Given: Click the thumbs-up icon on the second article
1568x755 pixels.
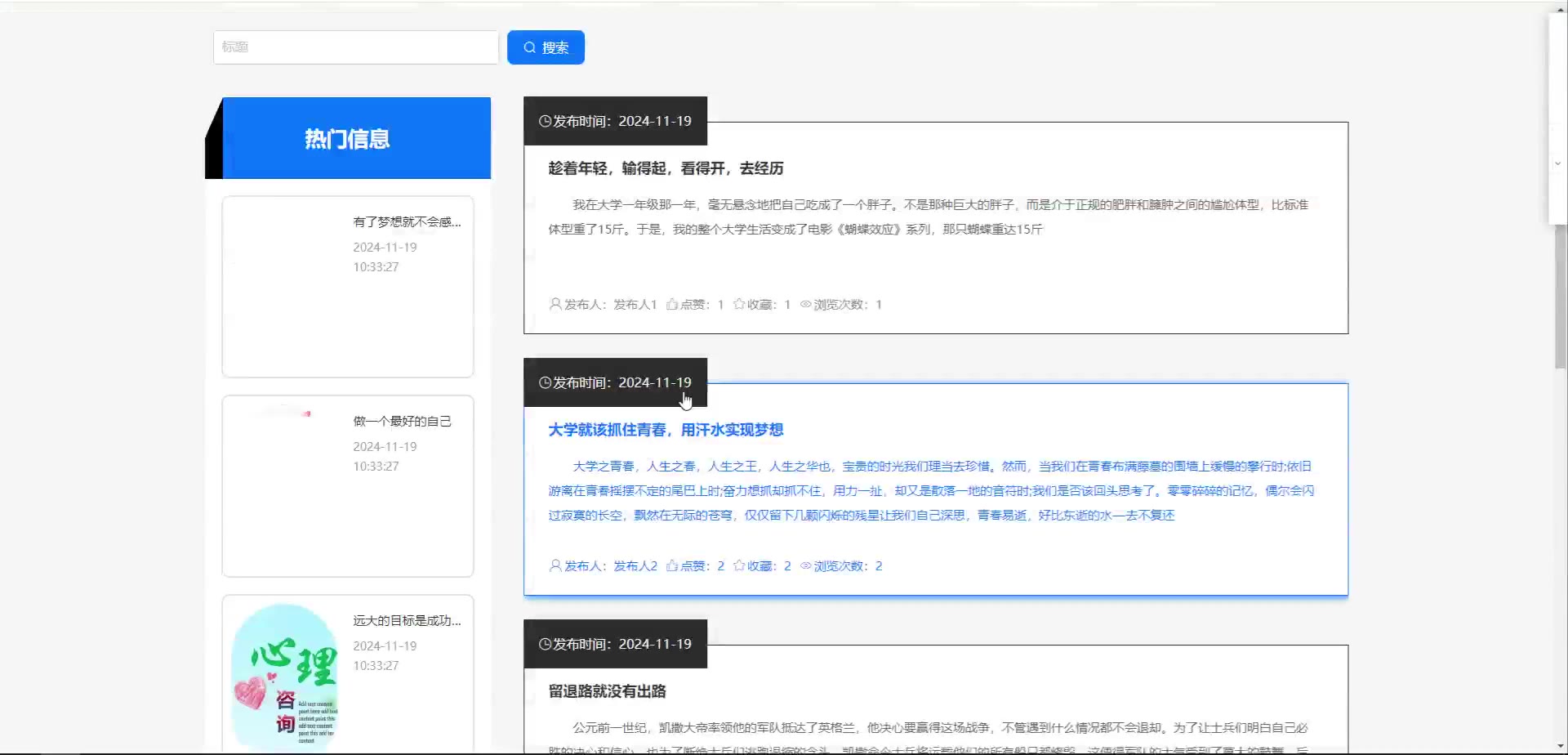Looking at the screenshot, I should point(671,566).
